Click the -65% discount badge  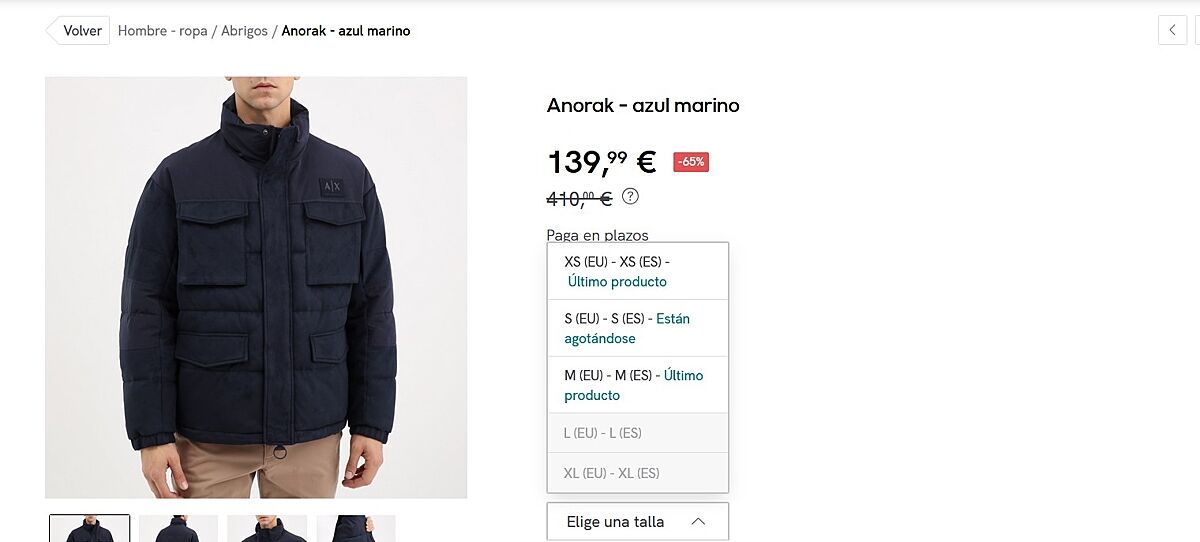point(691,162)
